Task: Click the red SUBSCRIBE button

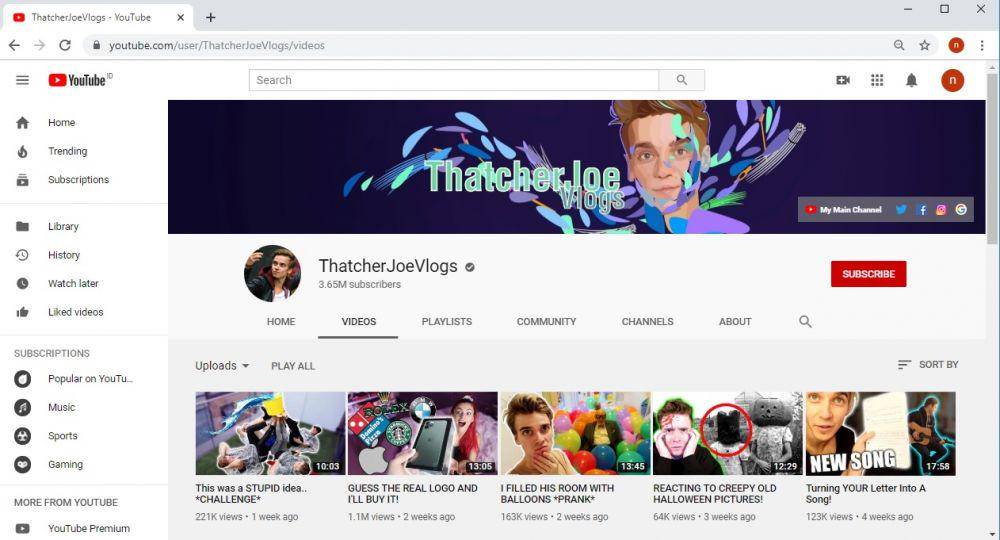Action: (868, 274)
